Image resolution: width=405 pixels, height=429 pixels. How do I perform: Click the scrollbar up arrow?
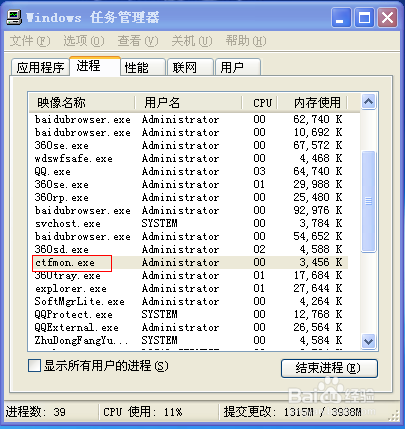(x=368, y=101)
